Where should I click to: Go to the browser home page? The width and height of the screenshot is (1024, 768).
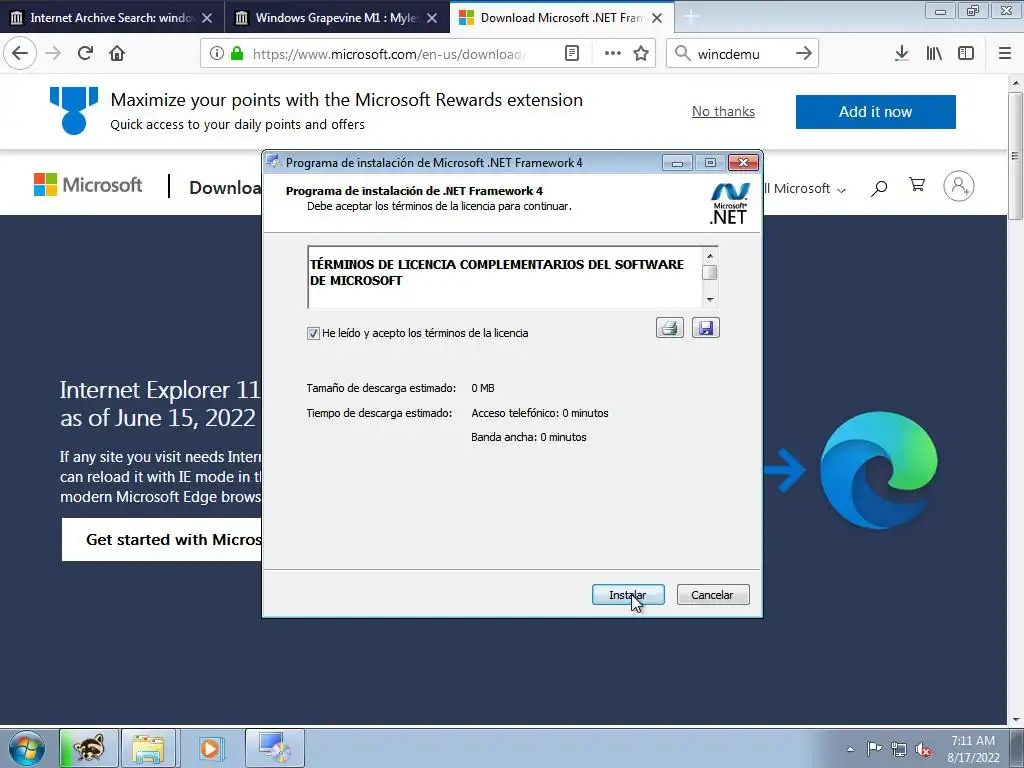pyautogui.click(x=117, y=53)
